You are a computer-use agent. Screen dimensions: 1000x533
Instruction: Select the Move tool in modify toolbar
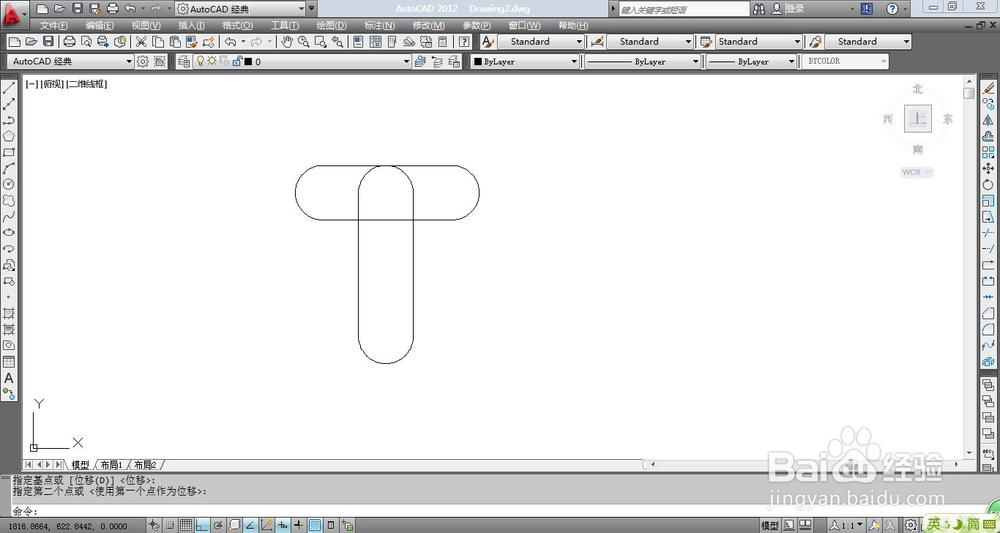click(988, 168)
